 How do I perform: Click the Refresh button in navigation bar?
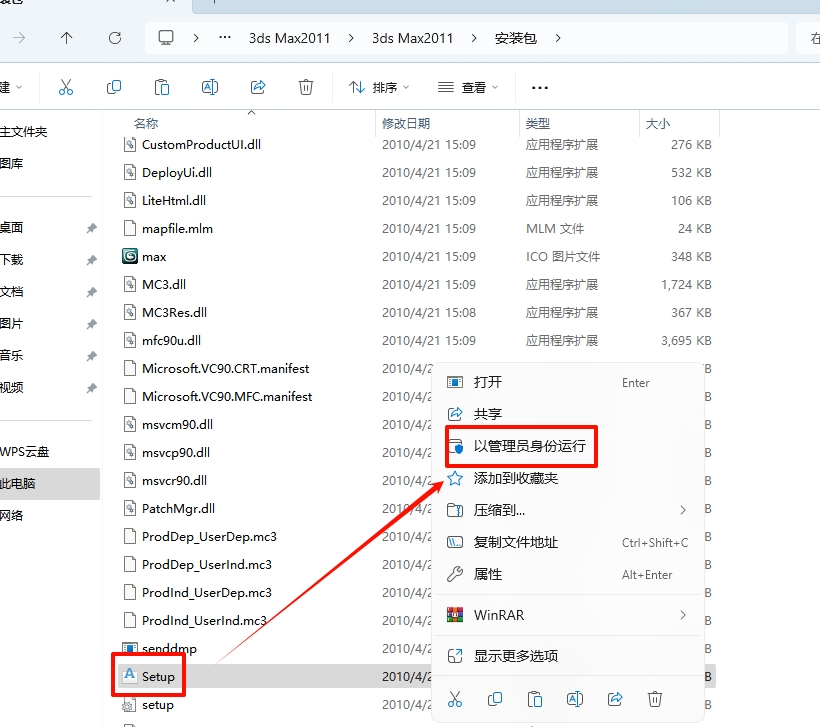click(x=115, y=38)
